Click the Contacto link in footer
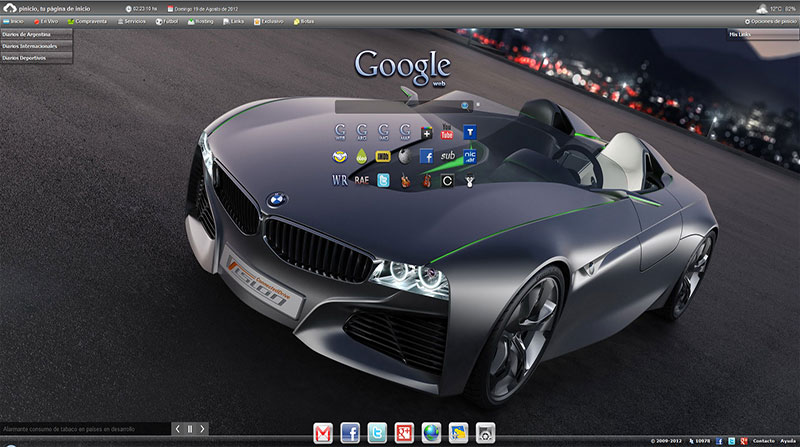 pyautogui.click(x=764, y=440)
